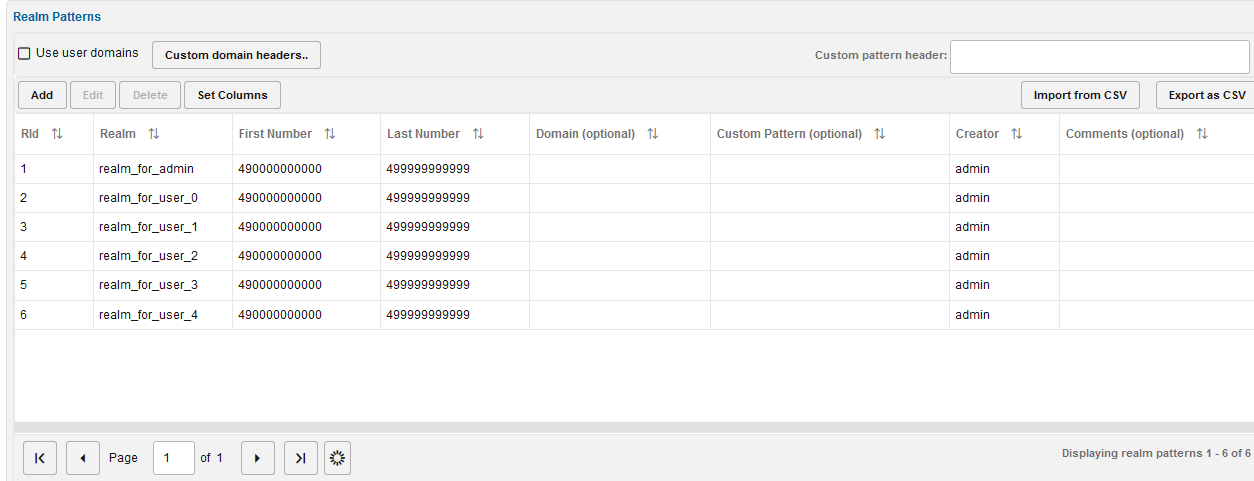This screenshot has height=481, width=1254.
Task: Click Import from CSV button
Action: 1080,95
